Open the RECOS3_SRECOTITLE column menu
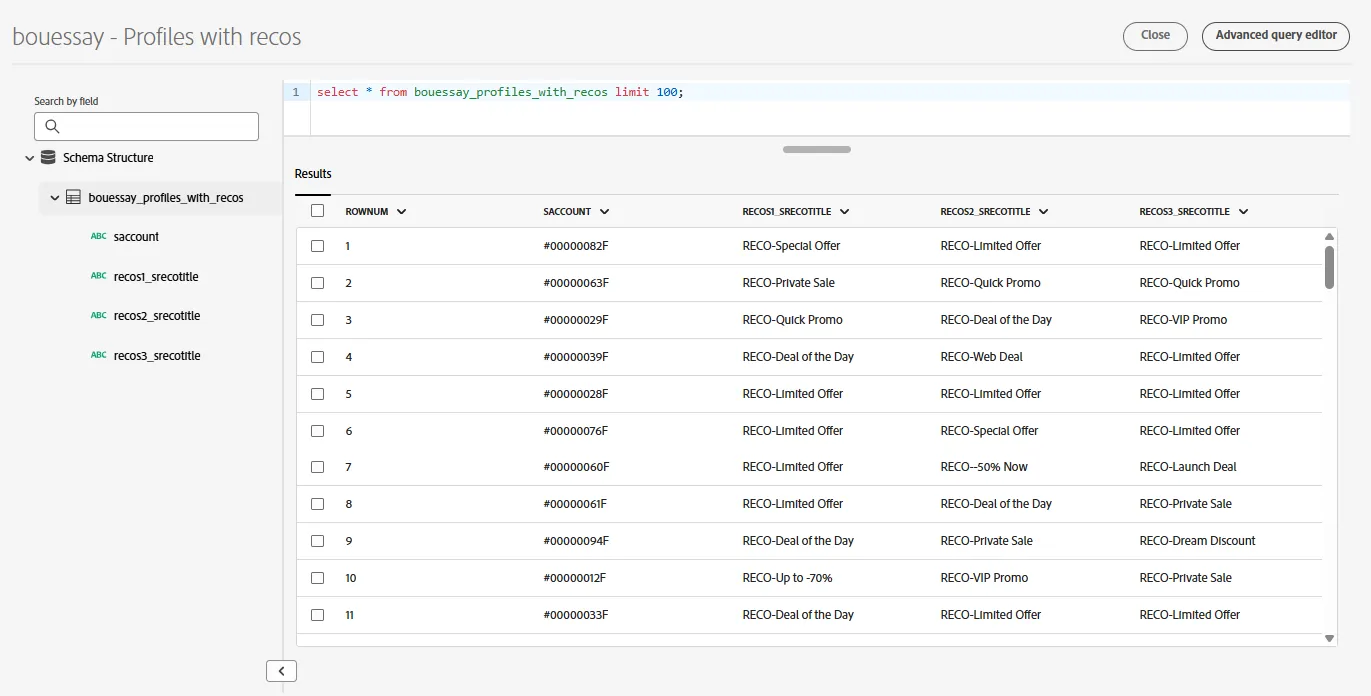The height and width of the screenshot is (696, 1371). (1243, 212)
